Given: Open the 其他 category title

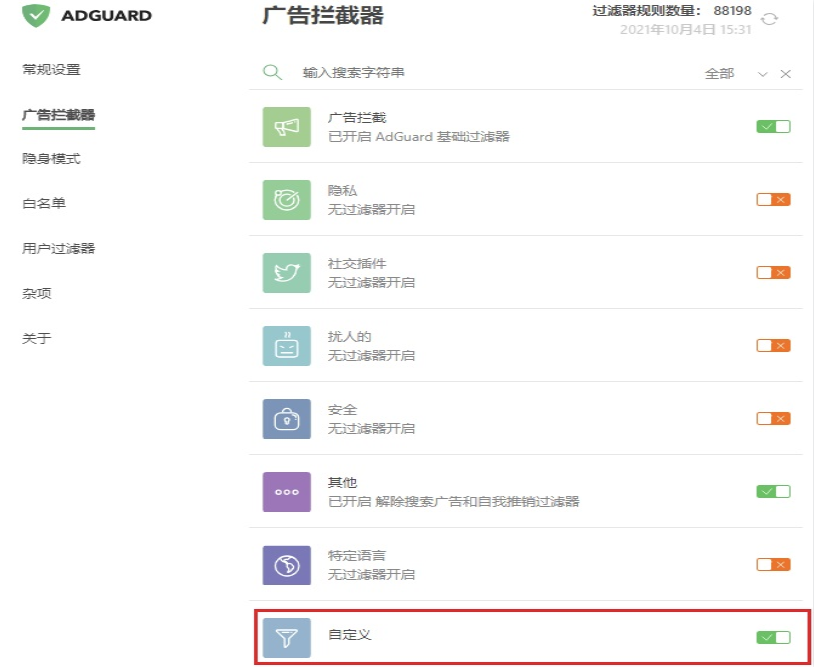Looking at the screenshot, I should (x=342, y=482).
